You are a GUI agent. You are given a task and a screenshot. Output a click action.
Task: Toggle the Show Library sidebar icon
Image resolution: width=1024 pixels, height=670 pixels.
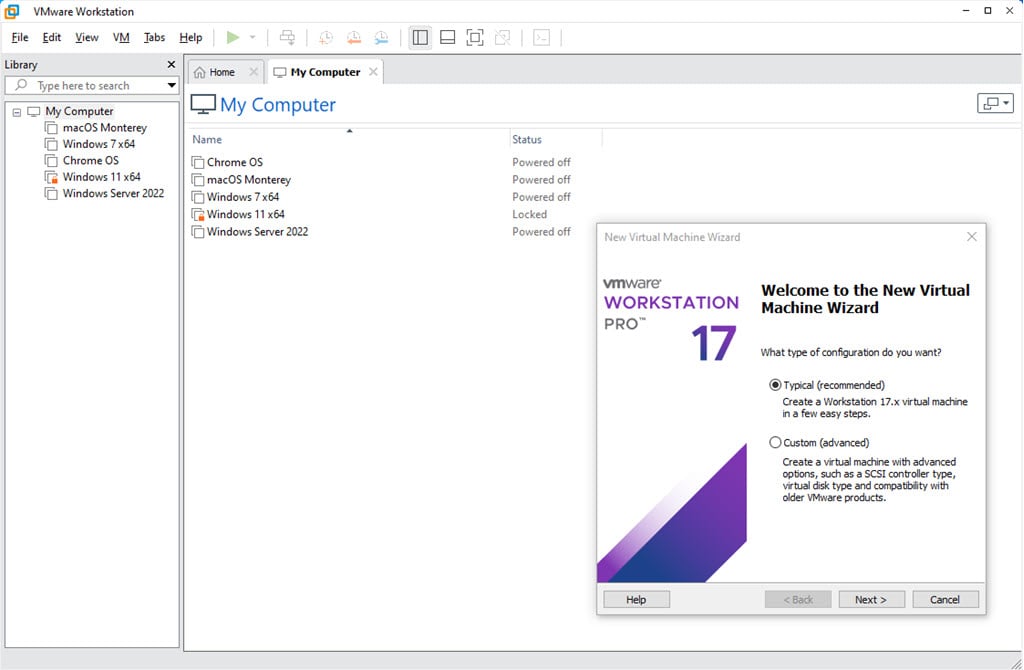pyautogui.click(x=421, y=38)
